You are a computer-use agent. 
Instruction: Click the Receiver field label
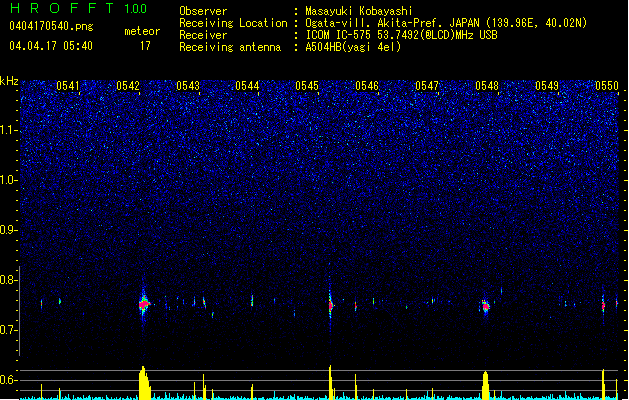click(203, 35)
